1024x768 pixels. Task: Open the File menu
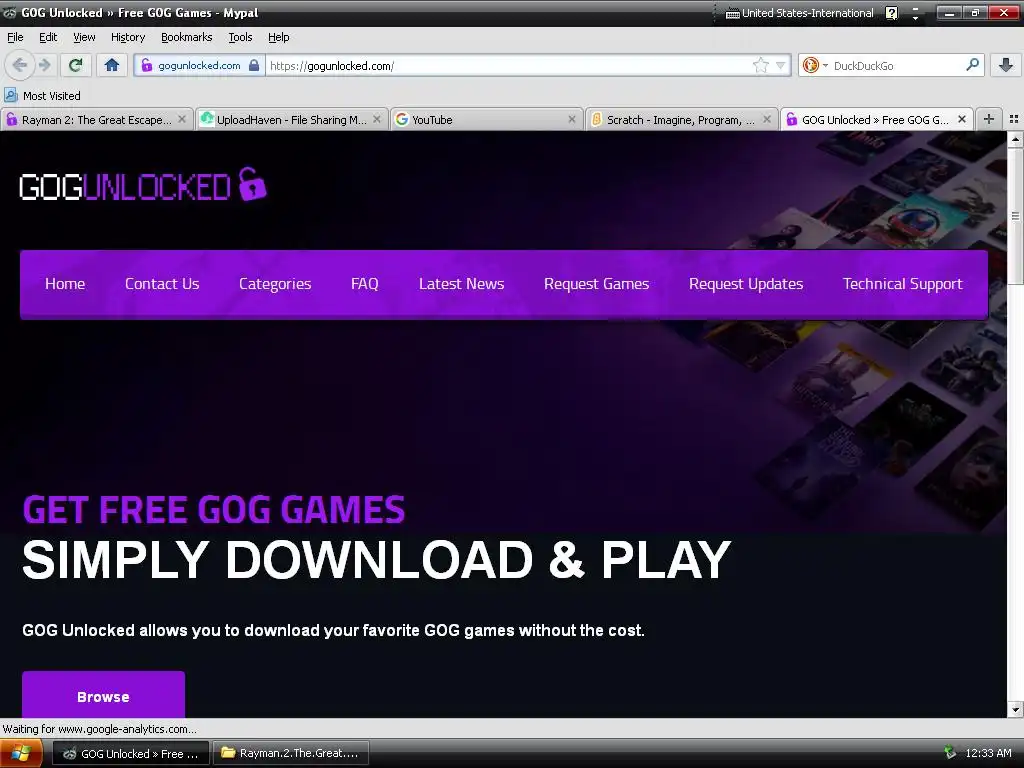[15, 37]
